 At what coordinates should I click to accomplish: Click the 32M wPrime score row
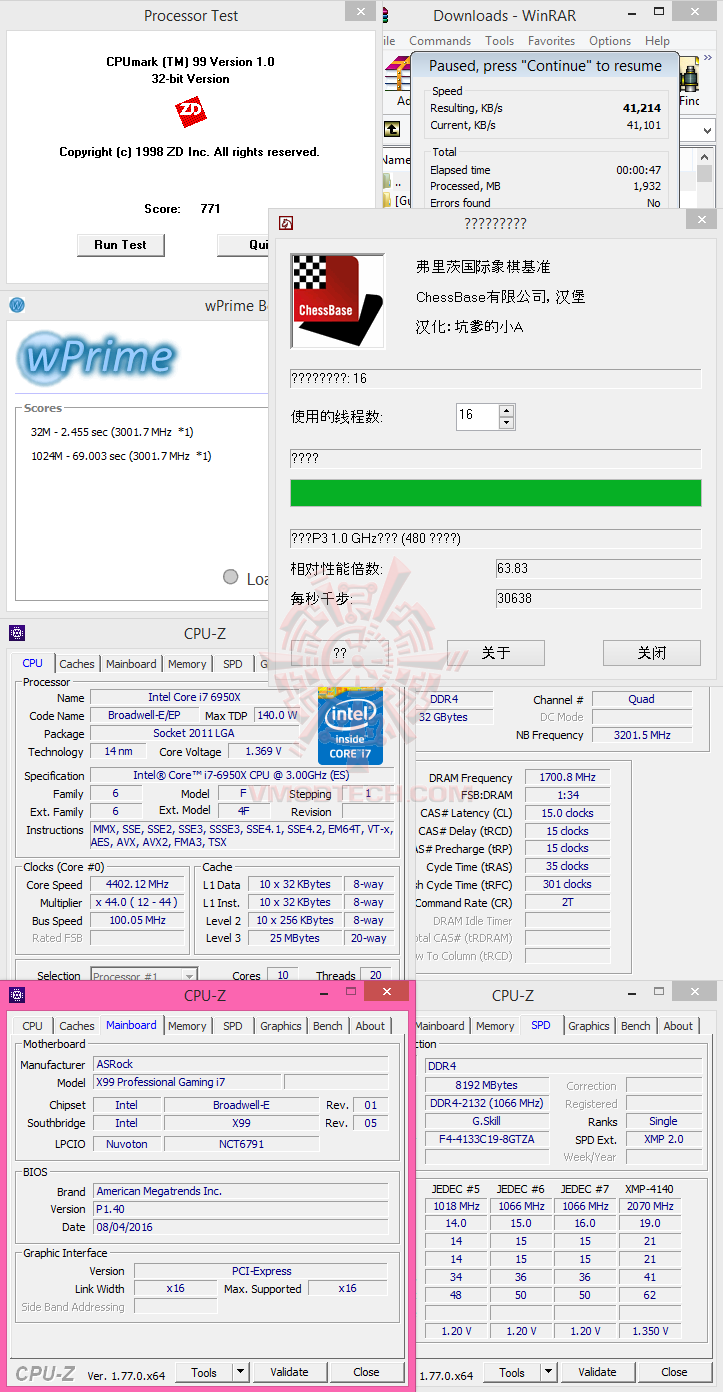coord(112,431)
